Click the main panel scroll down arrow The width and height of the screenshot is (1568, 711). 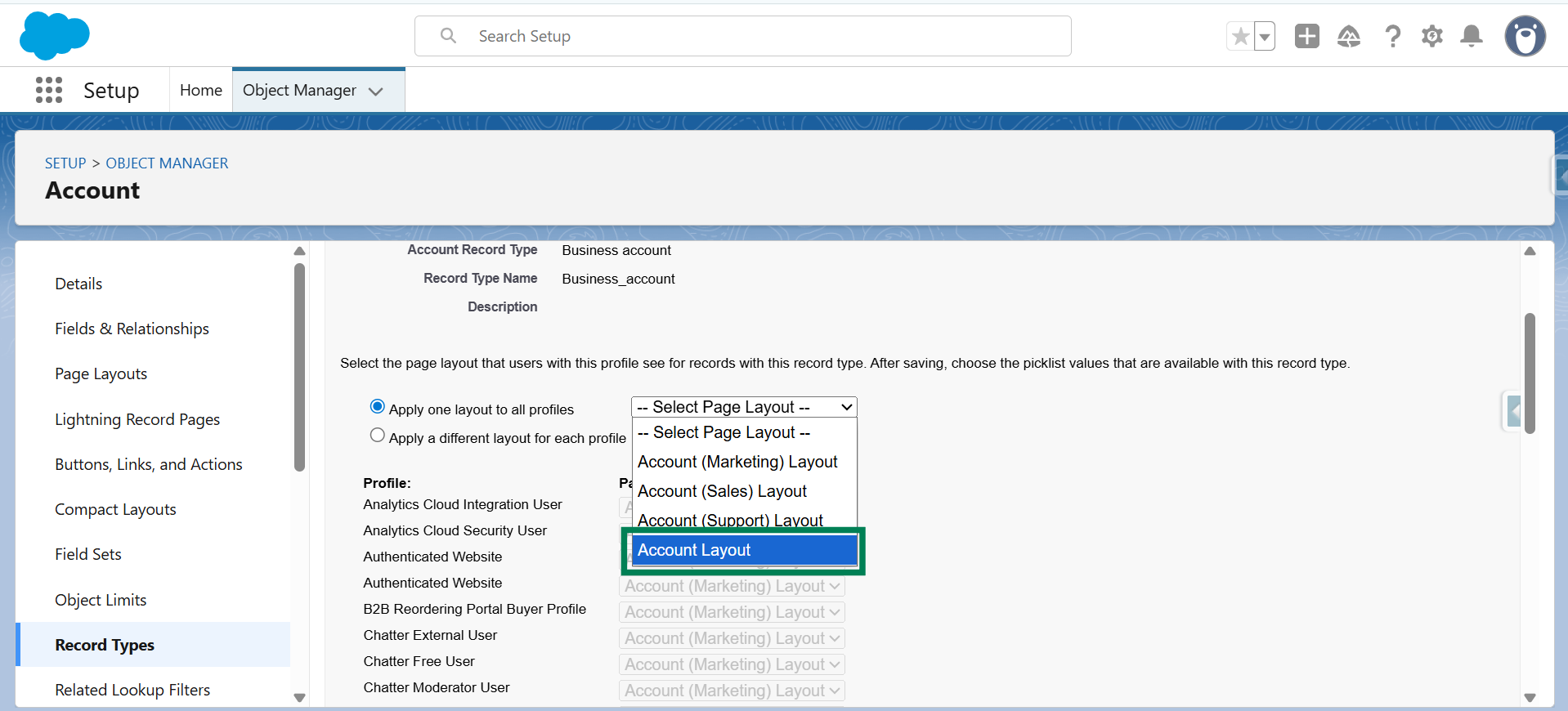point(1530,698)
